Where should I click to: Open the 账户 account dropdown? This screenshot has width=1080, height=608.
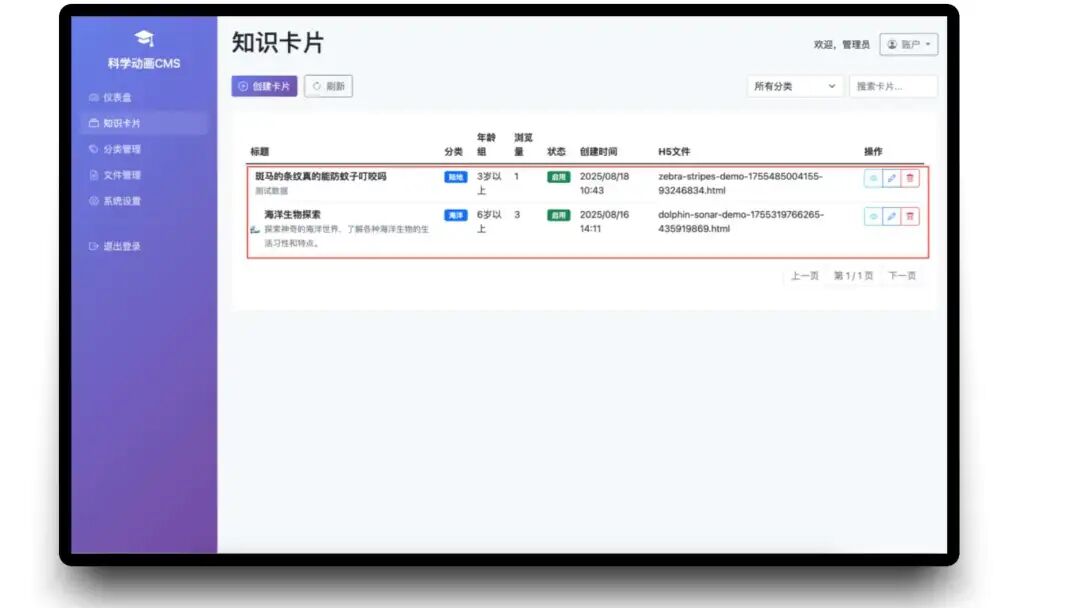coord(908,44)
